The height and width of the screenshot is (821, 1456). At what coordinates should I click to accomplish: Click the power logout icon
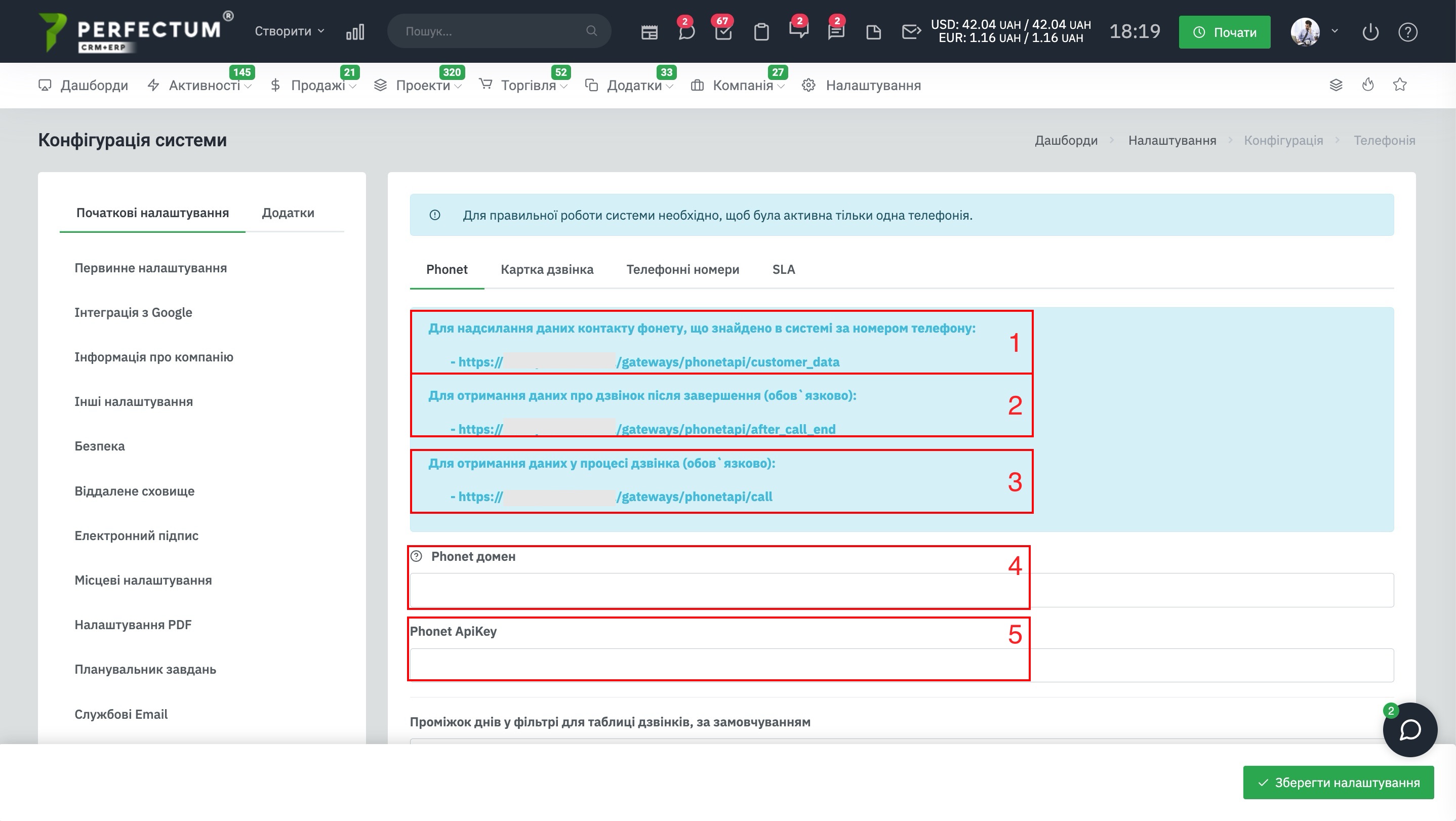coord(1370,32)
